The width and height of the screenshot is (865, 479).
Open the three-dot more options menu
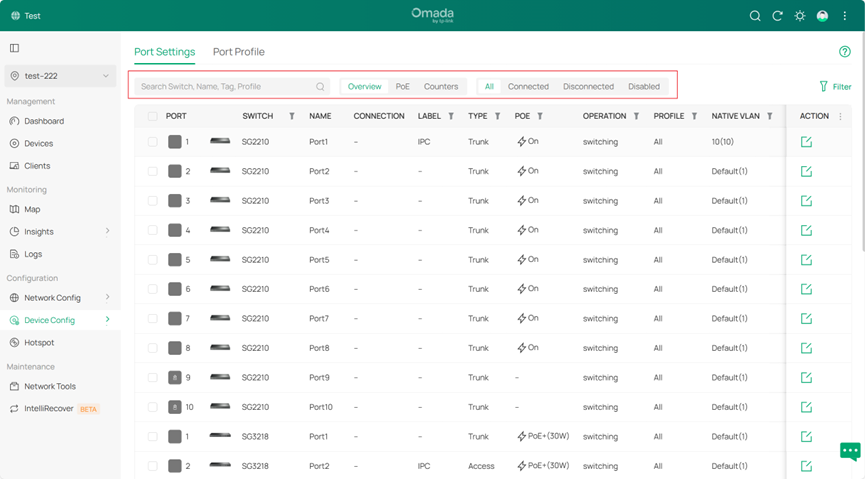[845, 16]
